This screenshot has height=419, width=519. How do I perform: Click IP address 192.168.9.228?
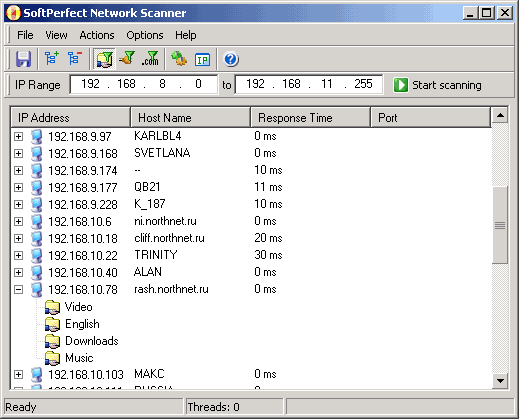tap(83, 204)
